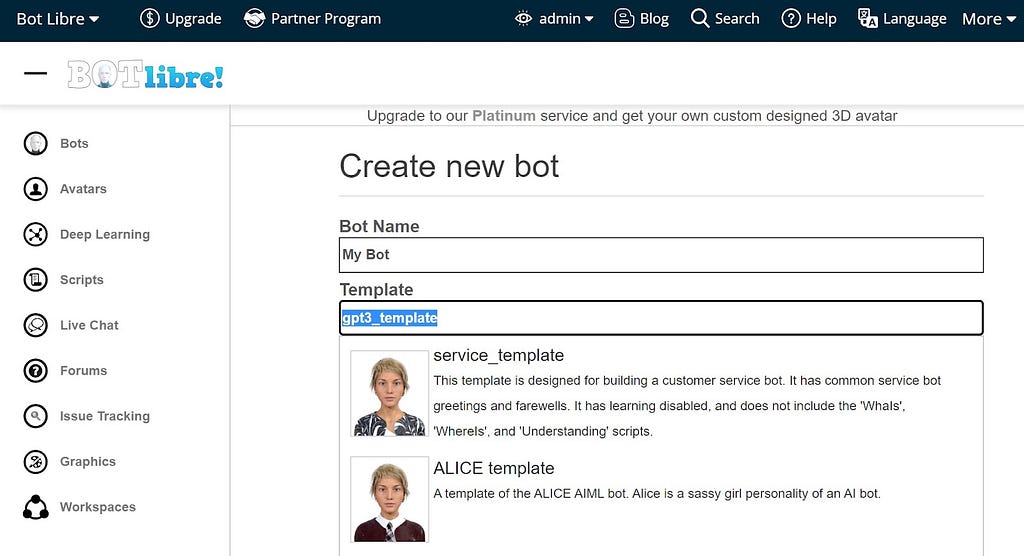Open the Blog menu item
Screen dimensions: 1024x556
[654, 19]
